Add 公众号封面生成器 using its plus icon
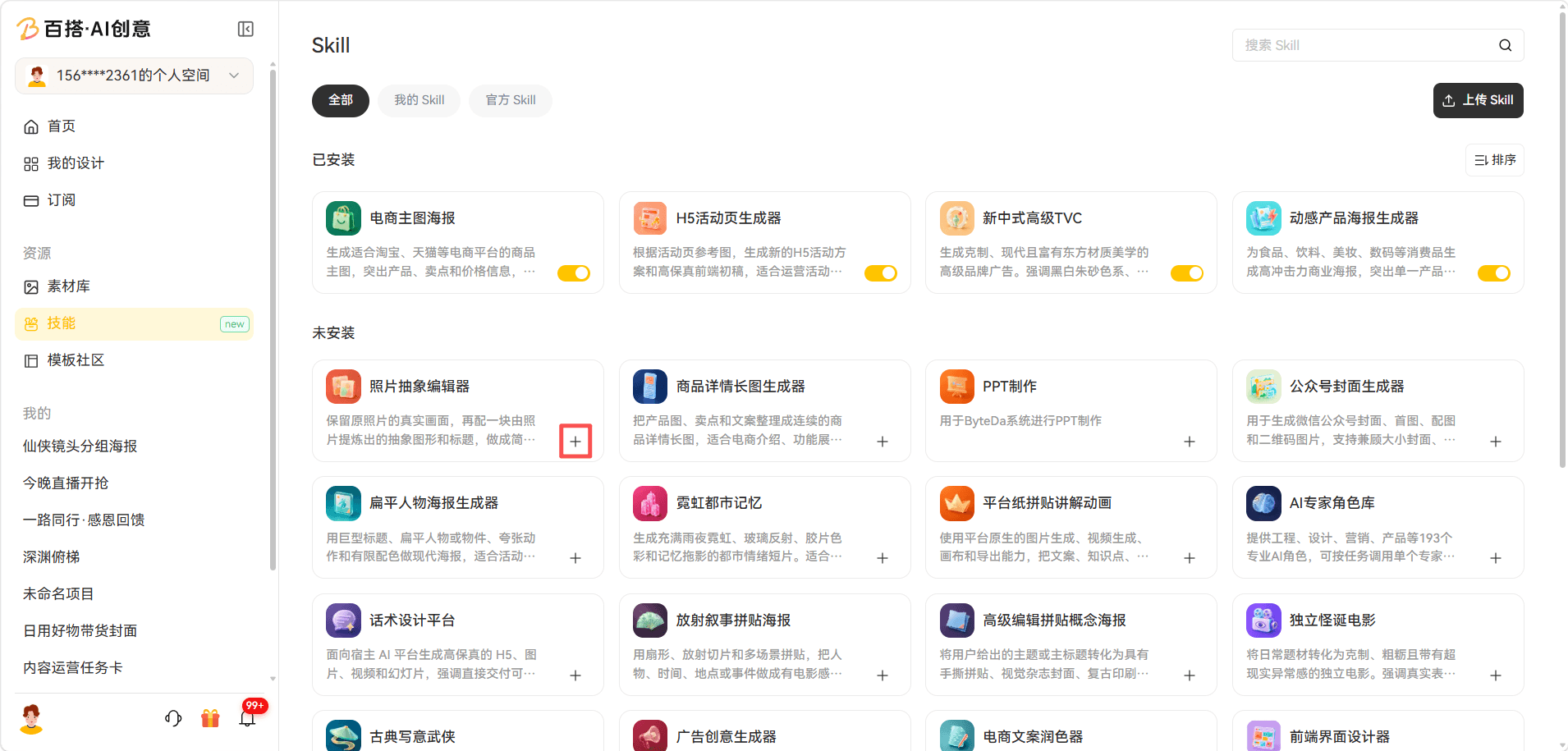1568x751 pixels. 1496,442
